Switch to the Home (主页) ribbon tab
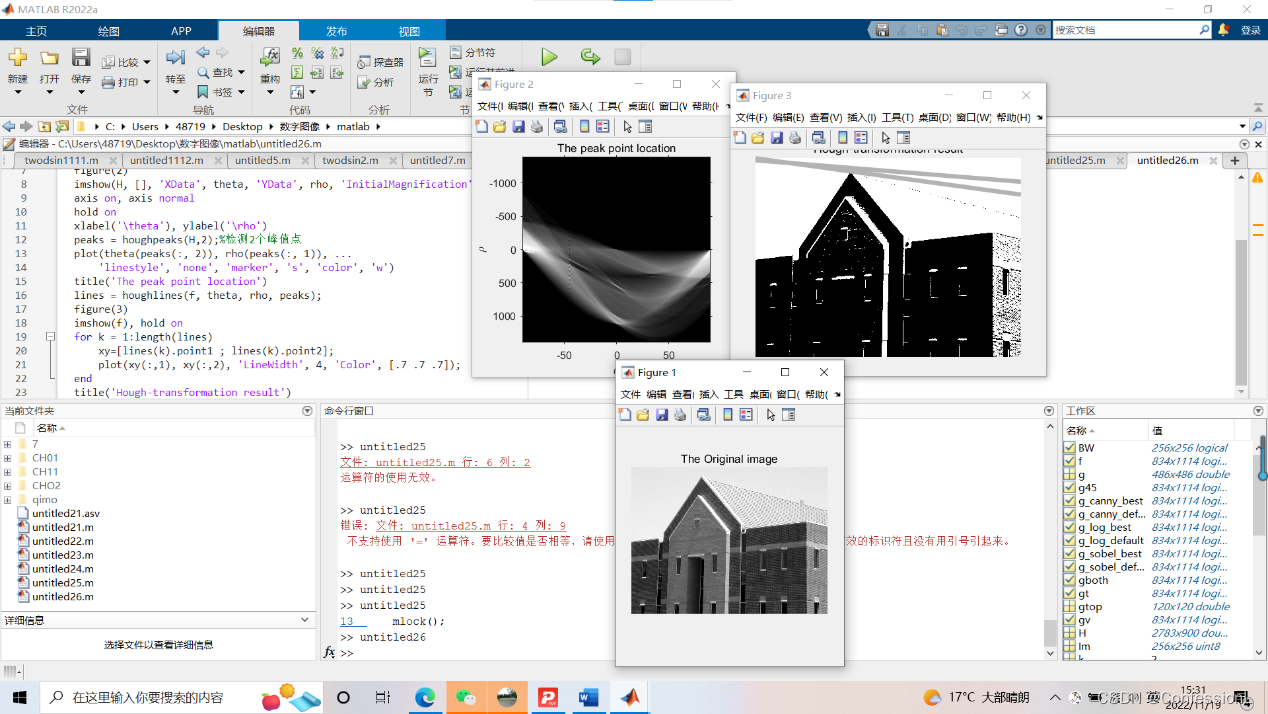 [x=36, y=31]
